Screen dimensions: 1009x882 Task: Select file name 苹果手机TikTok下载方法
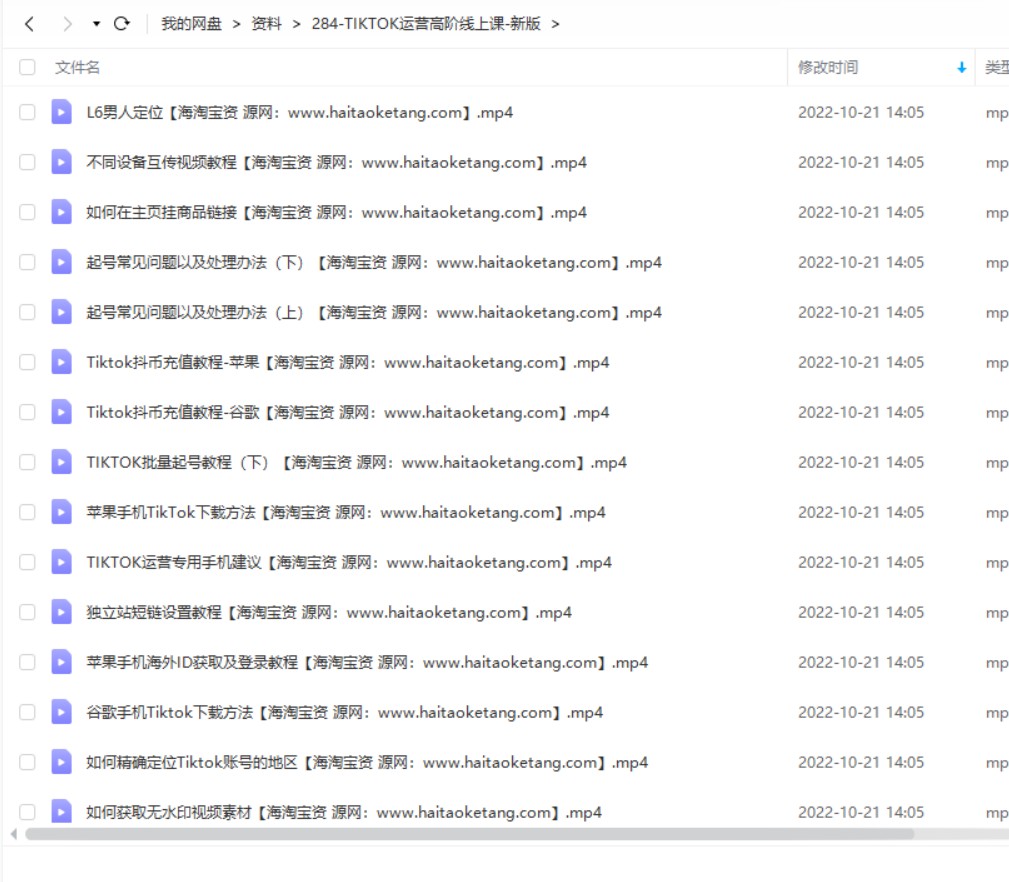coord(346,513)
